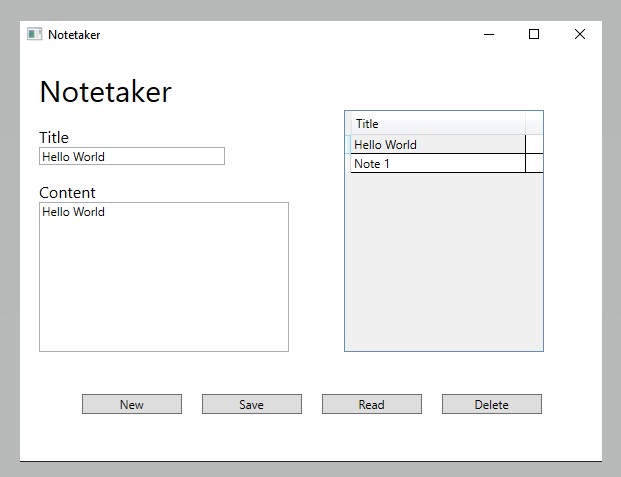Click the large Notetaker heading
Screen dimensions: 621x477
click(x=105, y=92)
